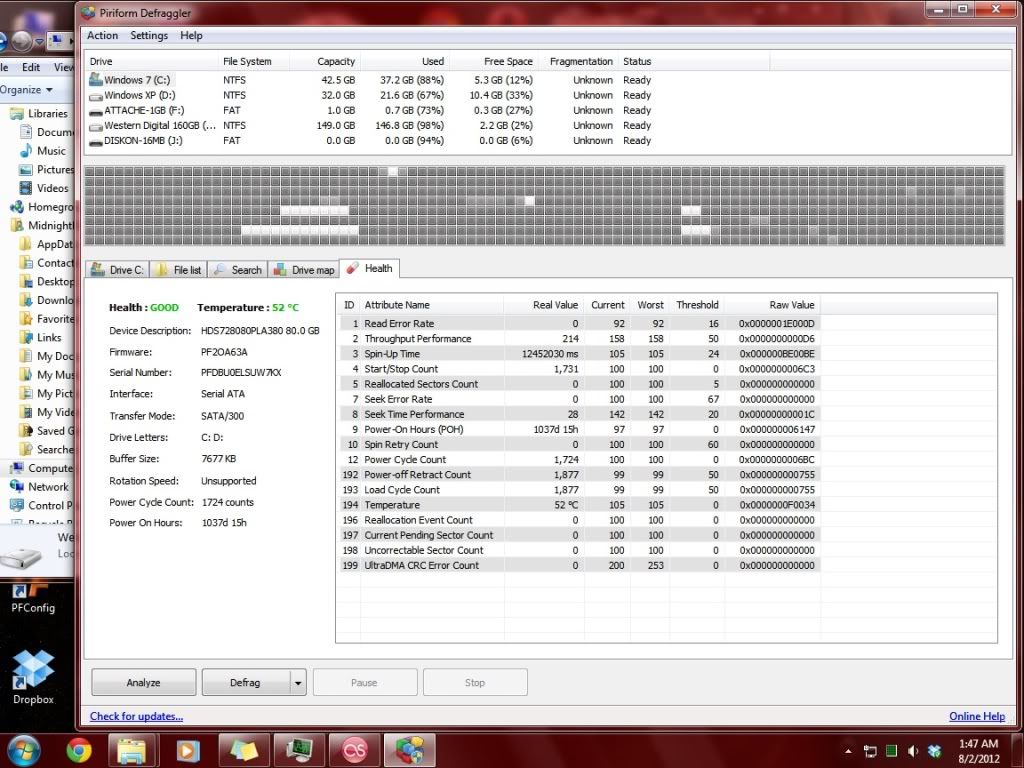This screenshot has width=1024, height=768.
Task: Click the red CS taskbar icon
Action: coord(355,750)
